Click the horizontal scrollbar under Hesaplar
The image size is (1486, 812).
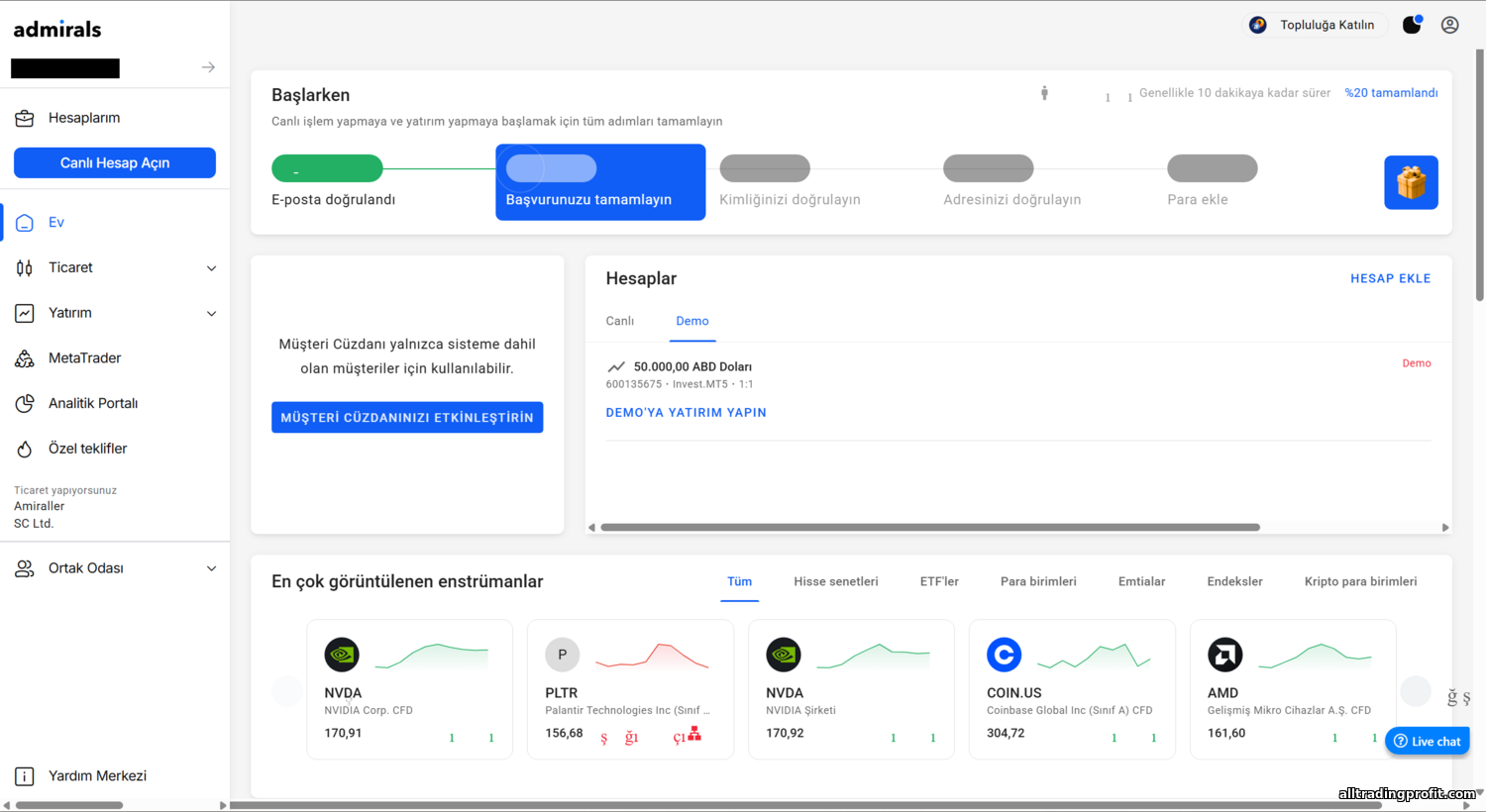pos(929,528)
